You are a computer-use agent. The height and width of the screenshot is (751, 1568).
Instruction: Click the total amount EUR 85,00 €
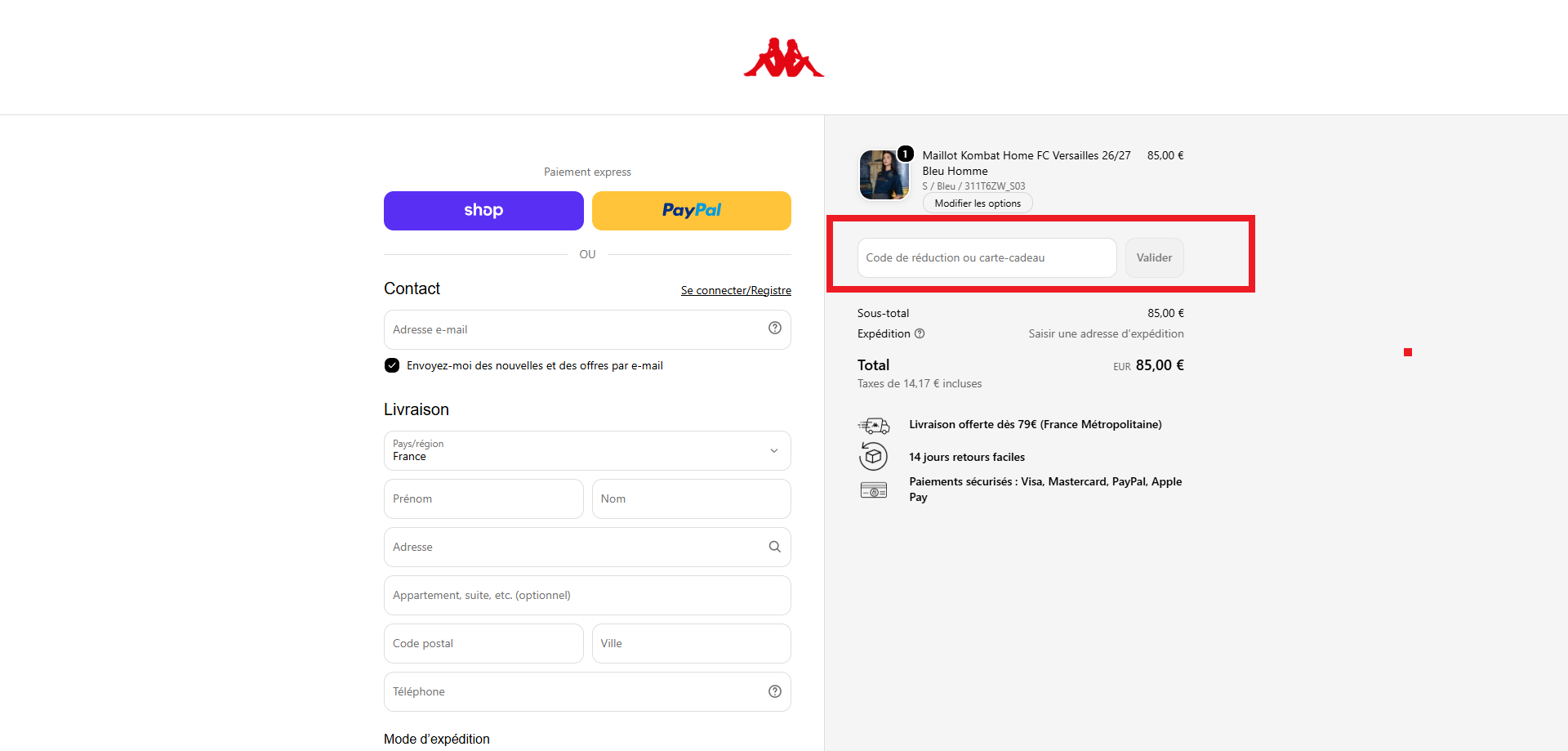[1148, 365]
